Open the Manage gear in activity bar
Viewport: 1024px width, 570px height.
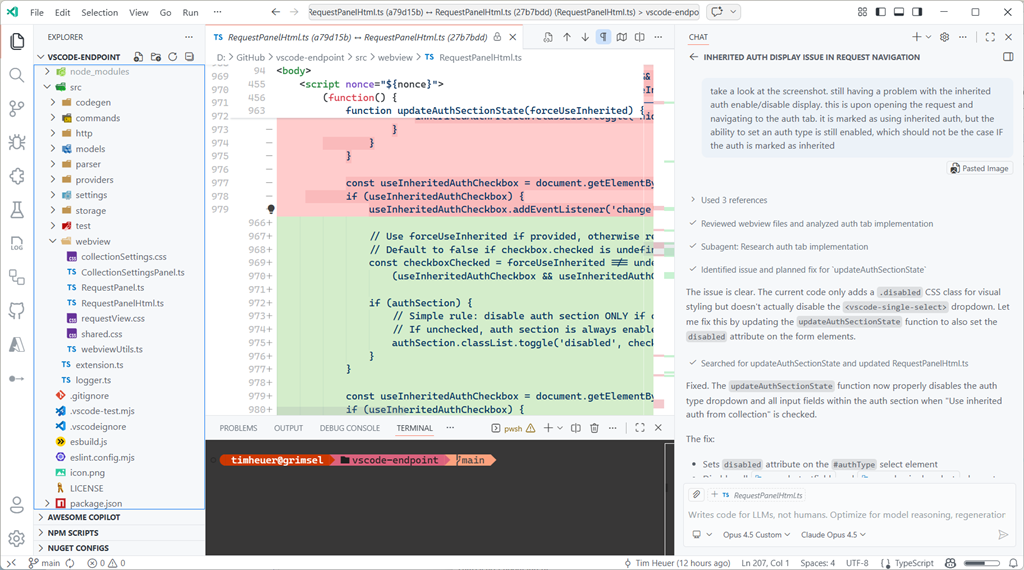coord(17,539)
